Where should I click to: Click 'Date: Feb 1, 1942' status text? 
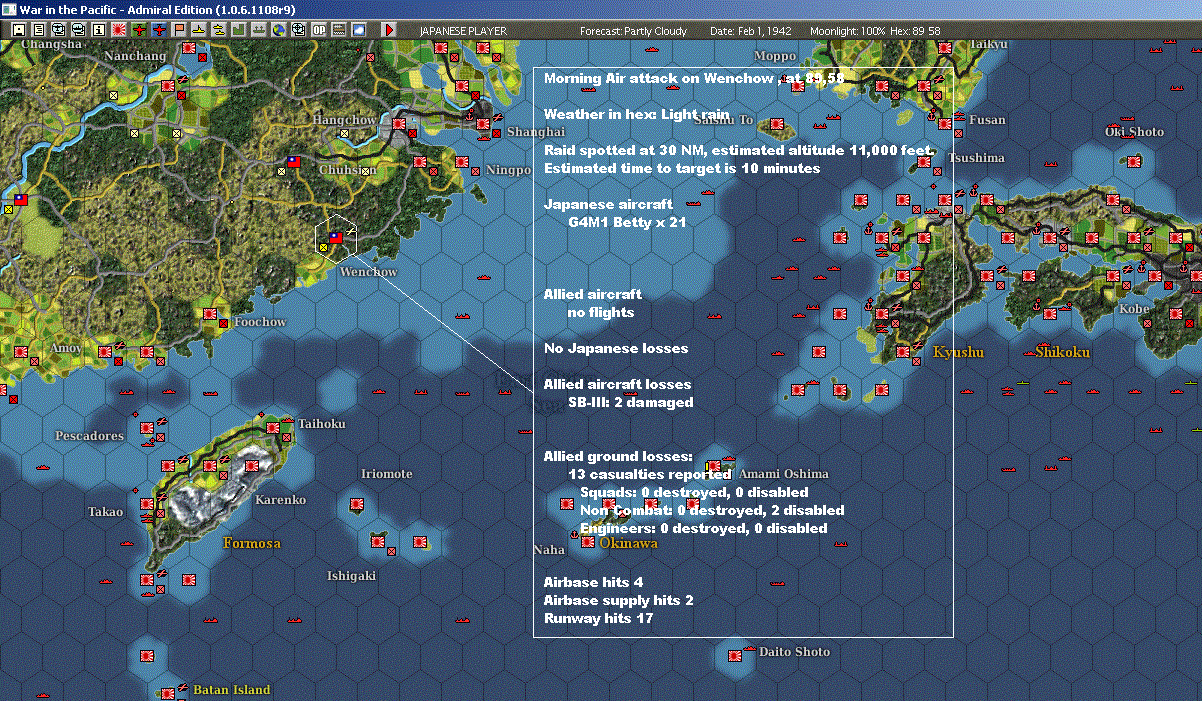(753, 31)
